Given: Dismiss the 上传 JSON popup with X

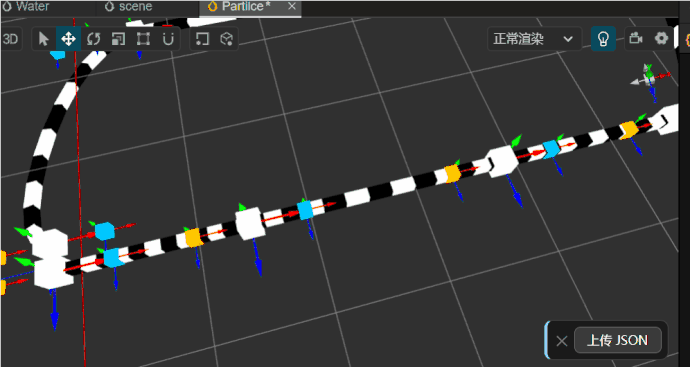Looking at the screenshot, I should coord(562,341).
